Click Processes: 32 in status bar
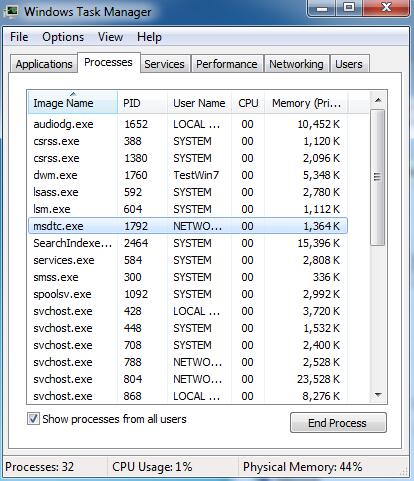Viewport: 414px width, 481px height. pyautogui.click(x=40, y=467)
